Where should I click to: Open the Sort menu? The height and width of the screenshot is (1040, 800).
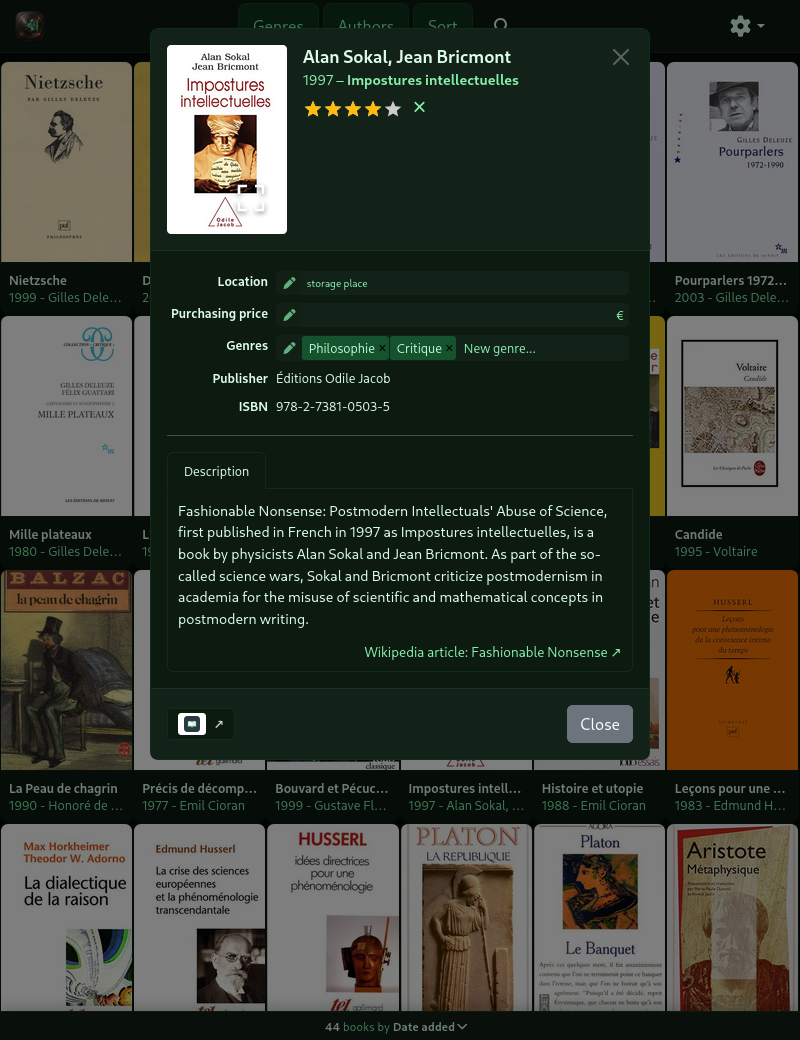[x=442, y=25]
